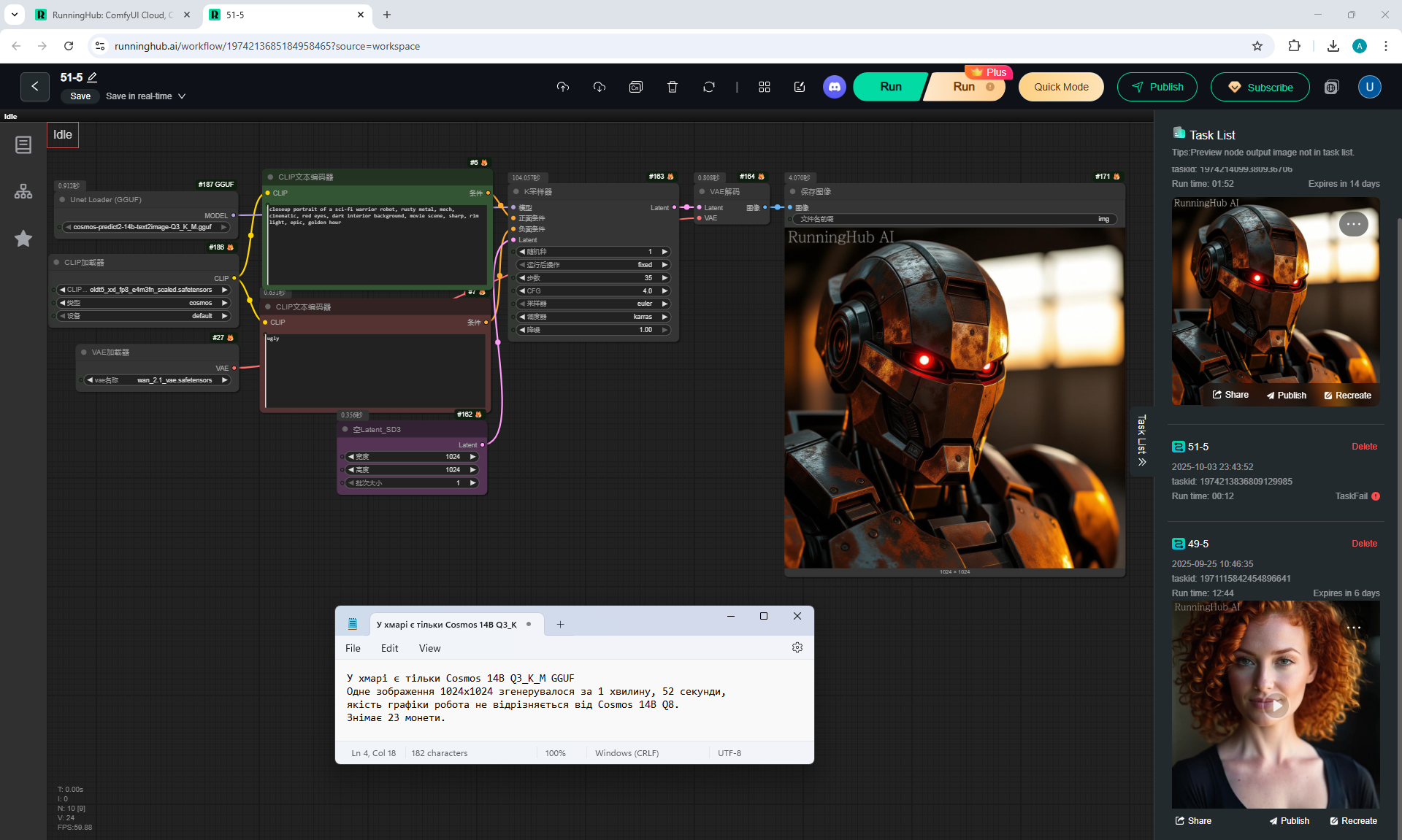Open the euler sampler selection dropdown
The image size is (1402, 840).
point(592,304)
